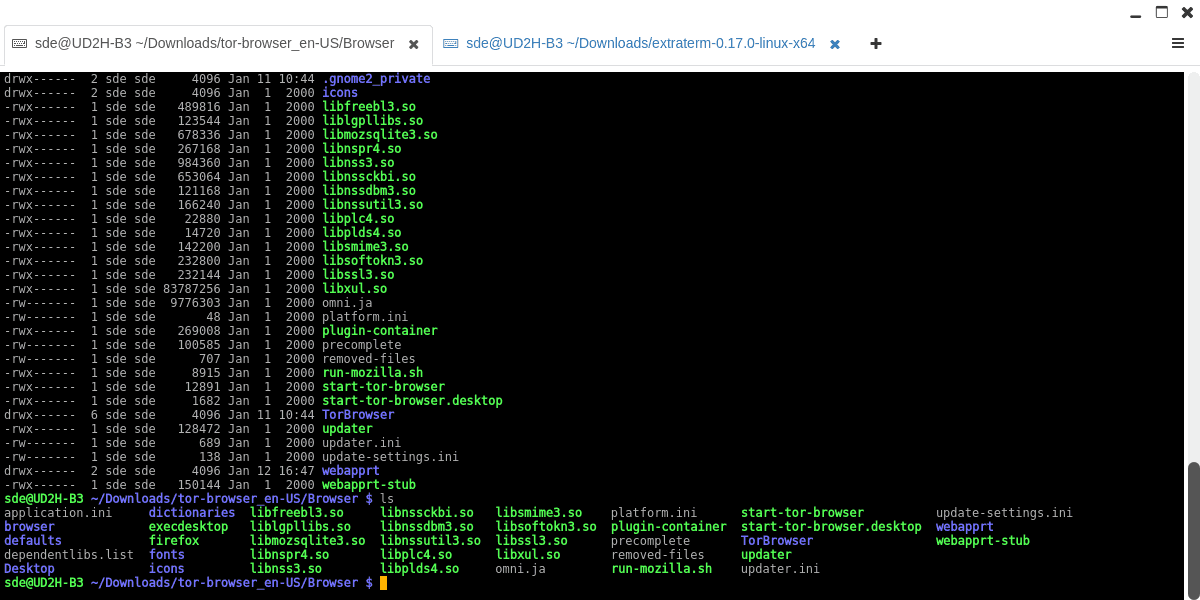
Task: Click liblgpllibs.so in long listing
Action: pos(372,121)
